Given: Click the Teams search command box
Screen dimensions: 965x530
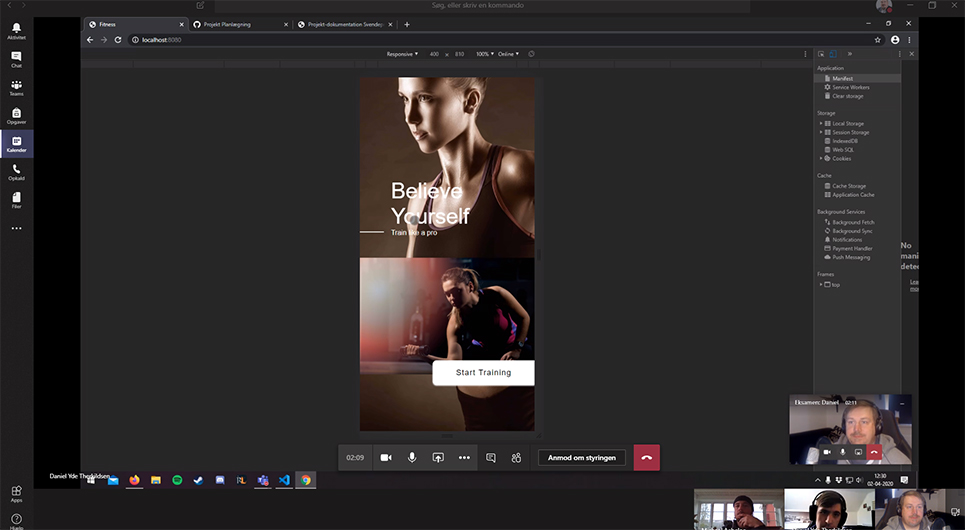Looking at the screenshot, I should click(482, 6).
